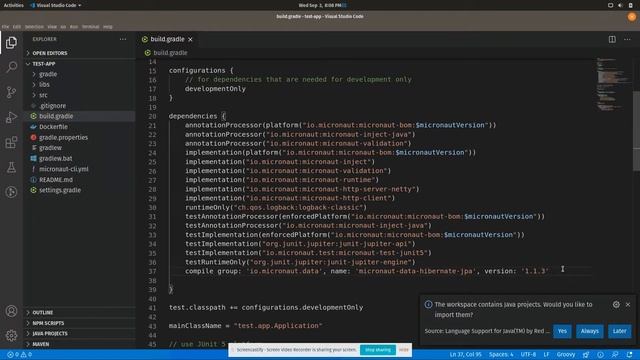The image size is (640, 360).
Task: Click the feedback icon in status bar
Action: pyautogui.click(x=615, y=355)
